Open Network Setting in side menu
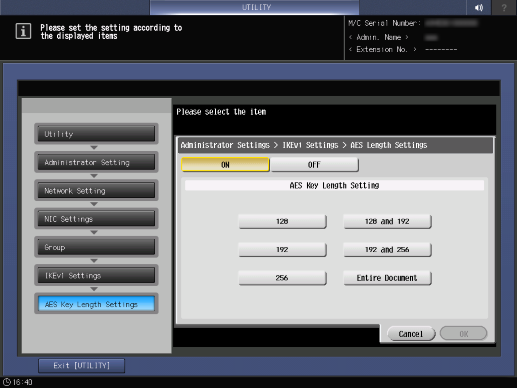Viewport: 517px width, 388px height. coord(96,190)
